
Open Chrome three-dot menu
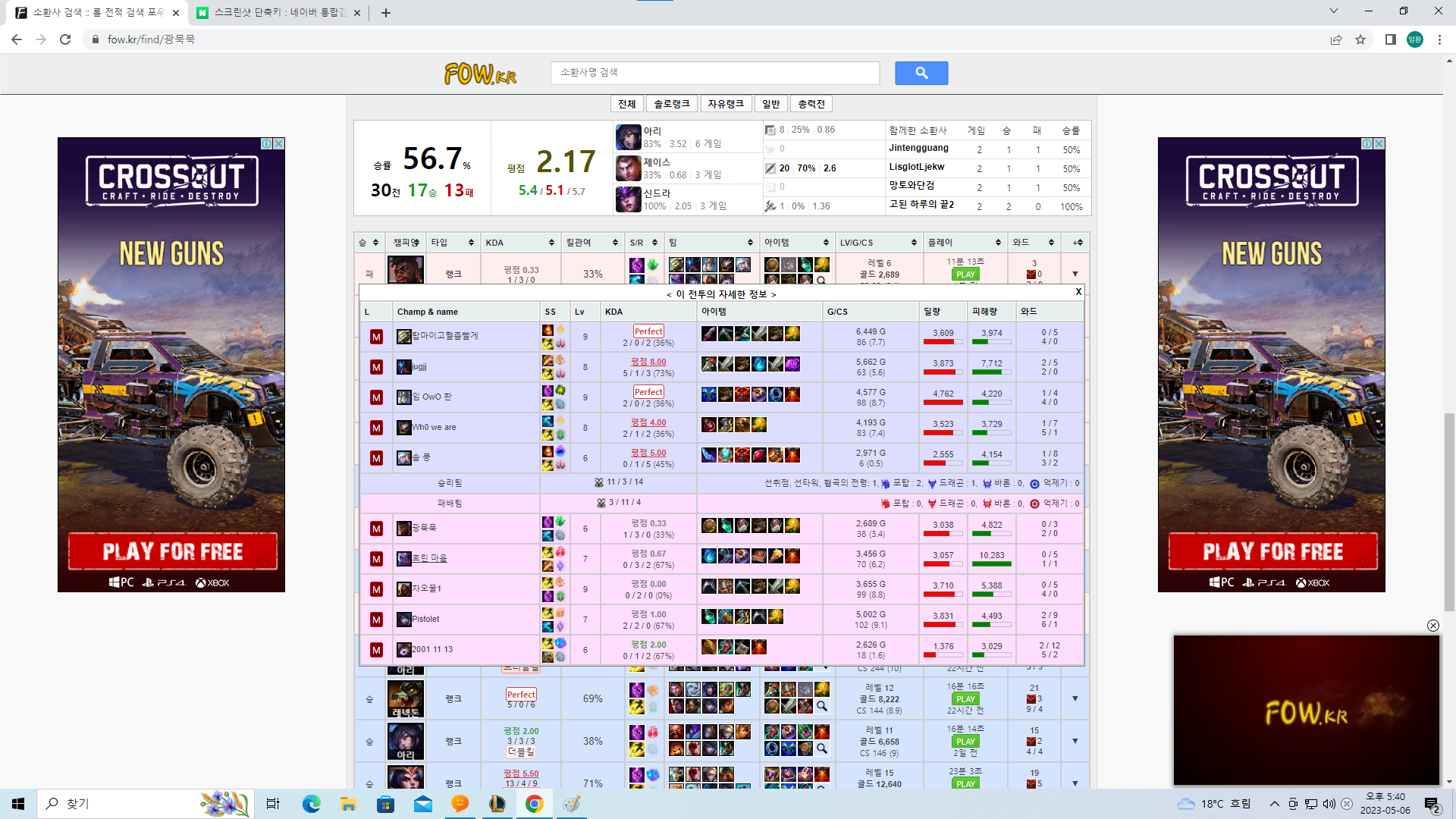pos(1439,39)
